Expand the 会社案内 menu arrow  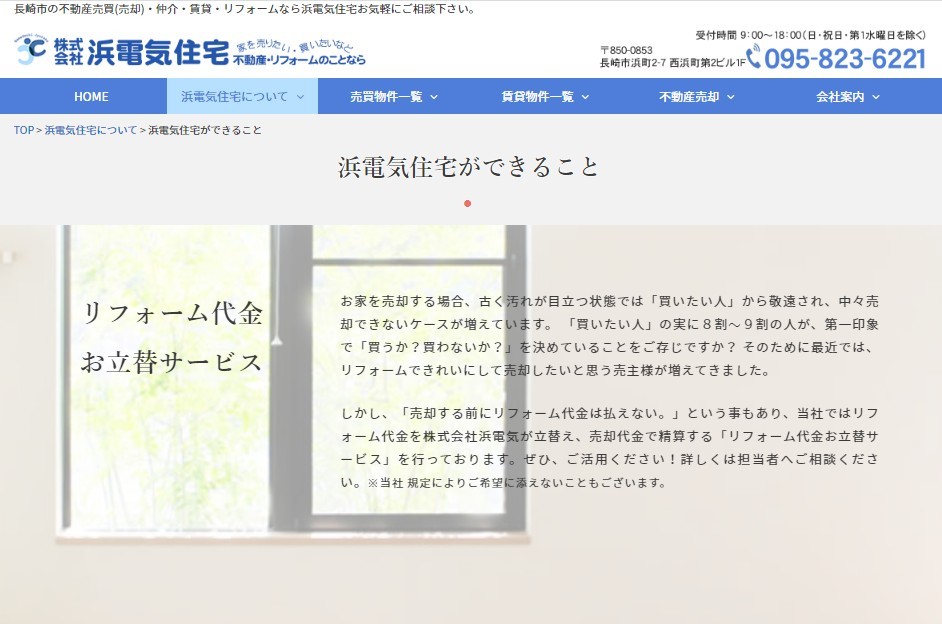point(876,97)
